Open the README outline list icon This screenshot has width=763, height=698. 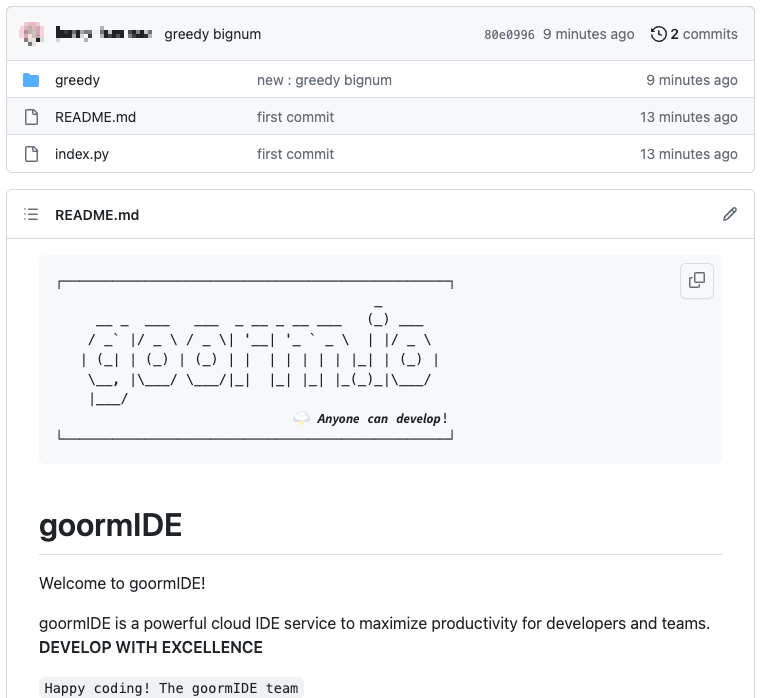tap(31, 214)
